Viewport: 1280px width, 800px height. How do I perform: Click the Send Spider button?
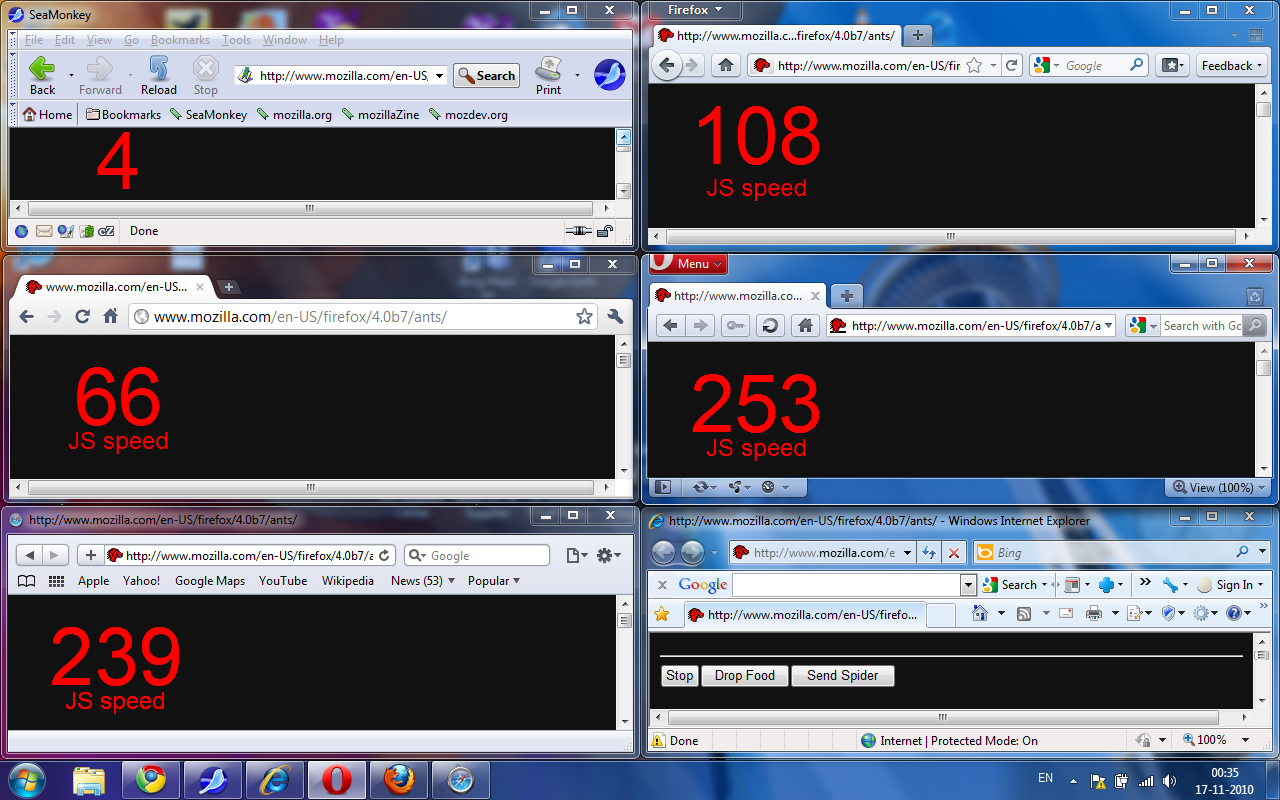coord(842,676)
